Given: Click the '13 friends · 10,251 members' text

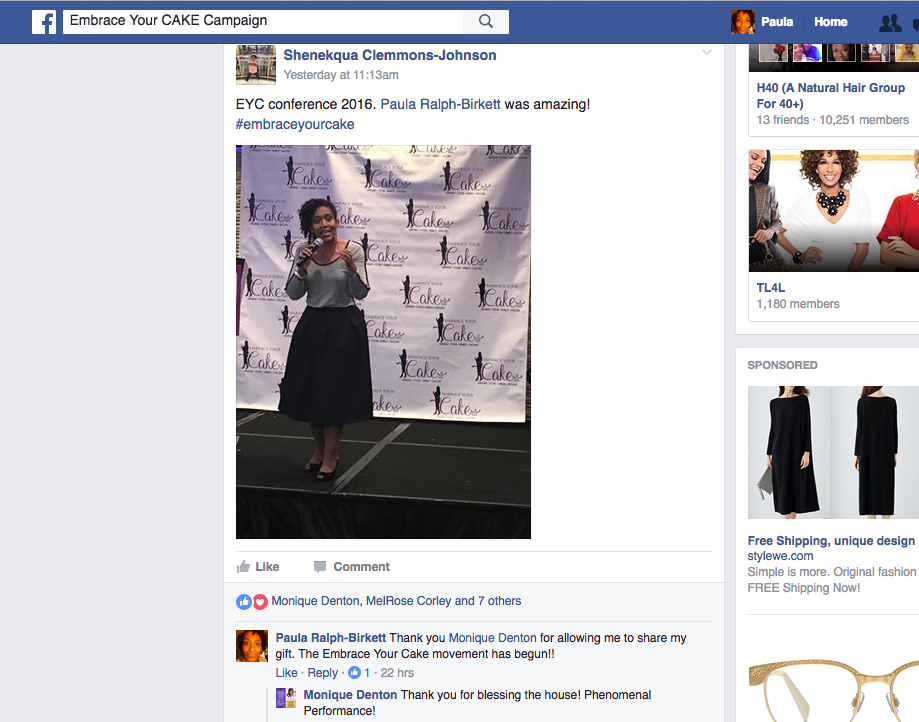Looking at the screenshot, I should 832,120.
